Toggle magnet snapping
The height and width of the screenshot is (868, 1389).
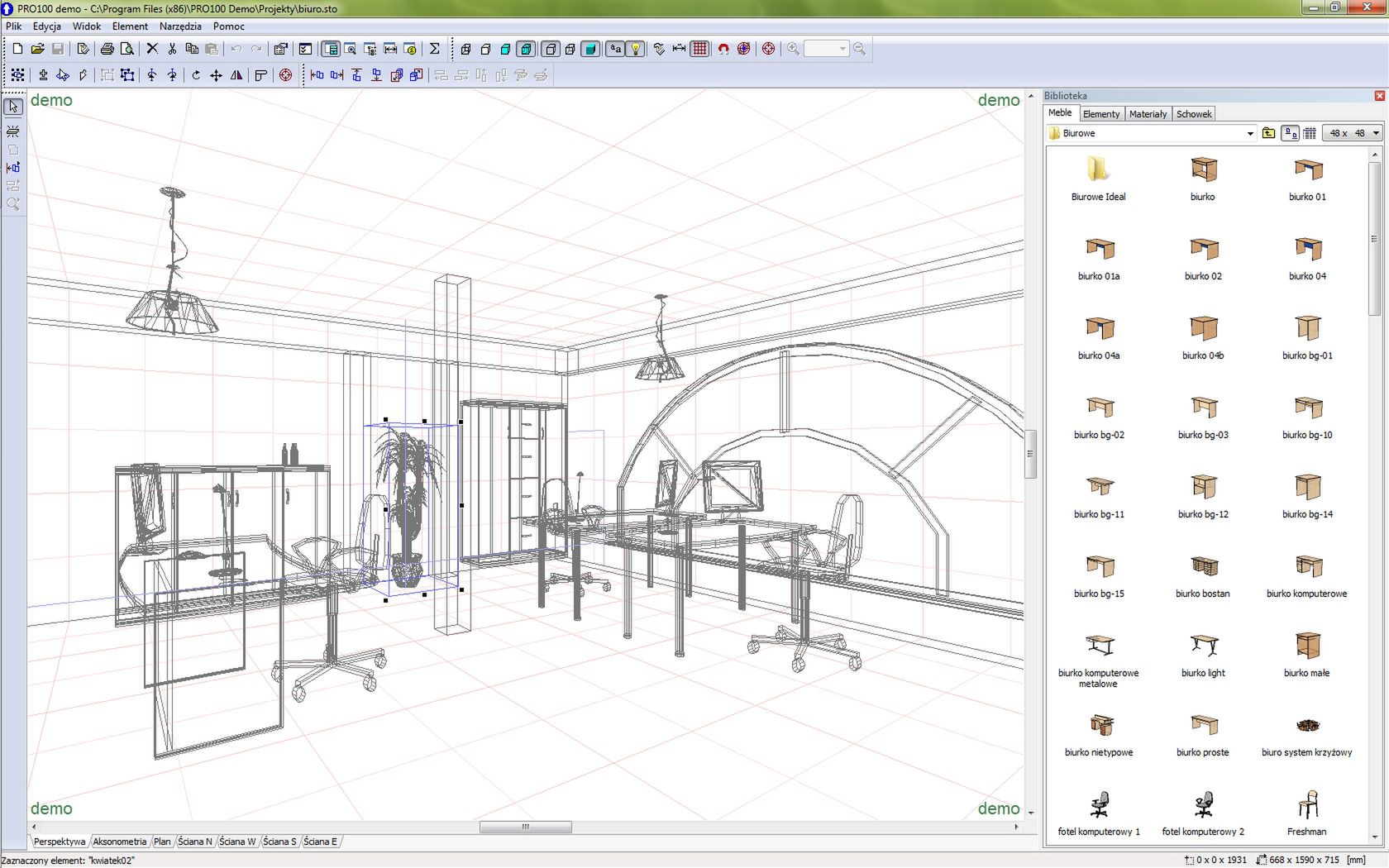click(x=723, y=49)
